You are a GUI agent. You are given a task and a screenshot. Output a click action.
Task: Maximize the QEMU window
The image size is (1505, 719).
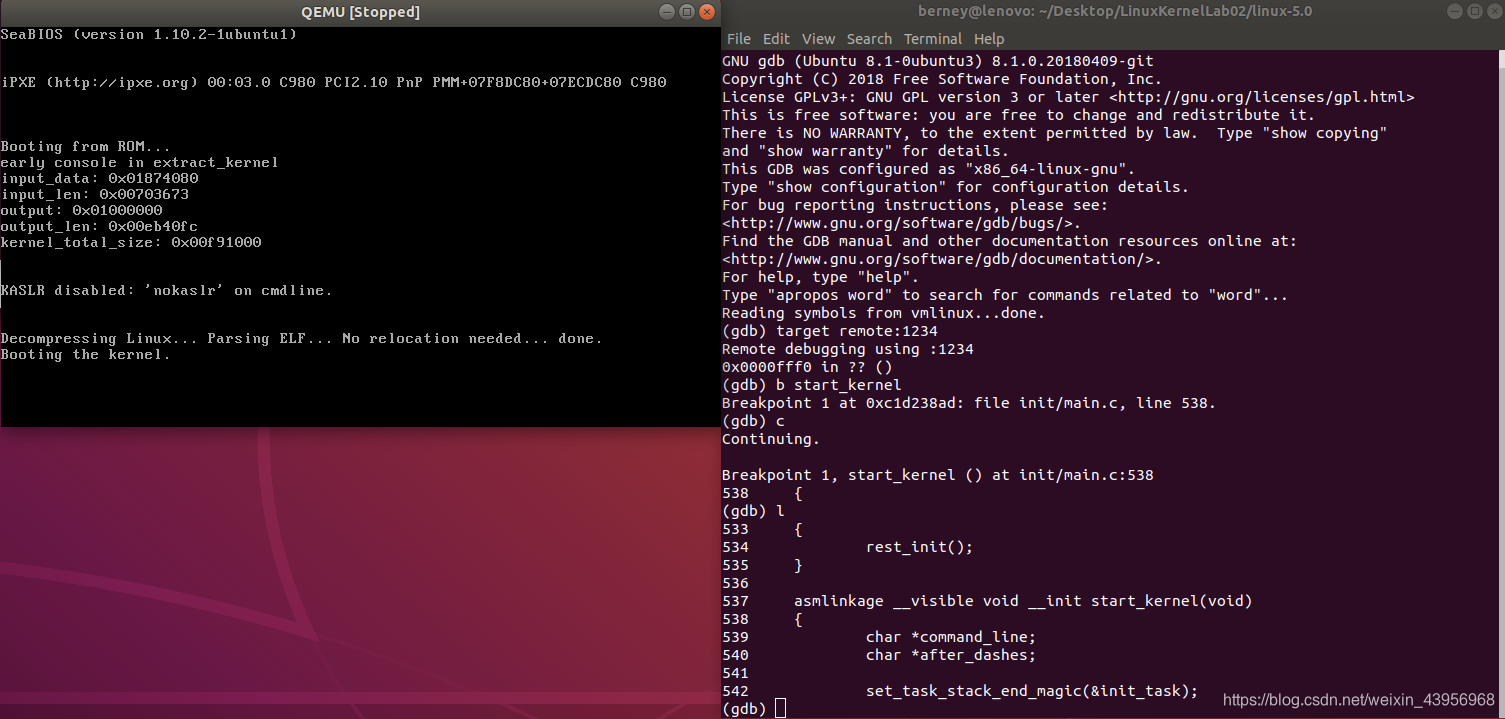[x=686, y=12]
